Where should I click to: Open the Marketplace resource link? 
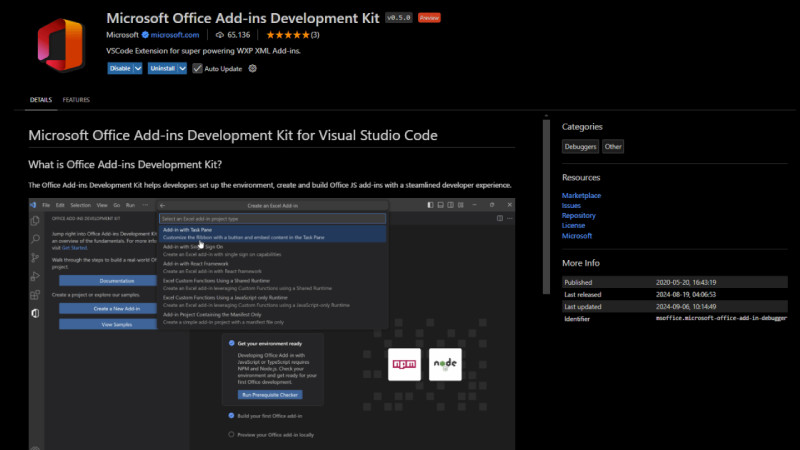coord(581,195)
